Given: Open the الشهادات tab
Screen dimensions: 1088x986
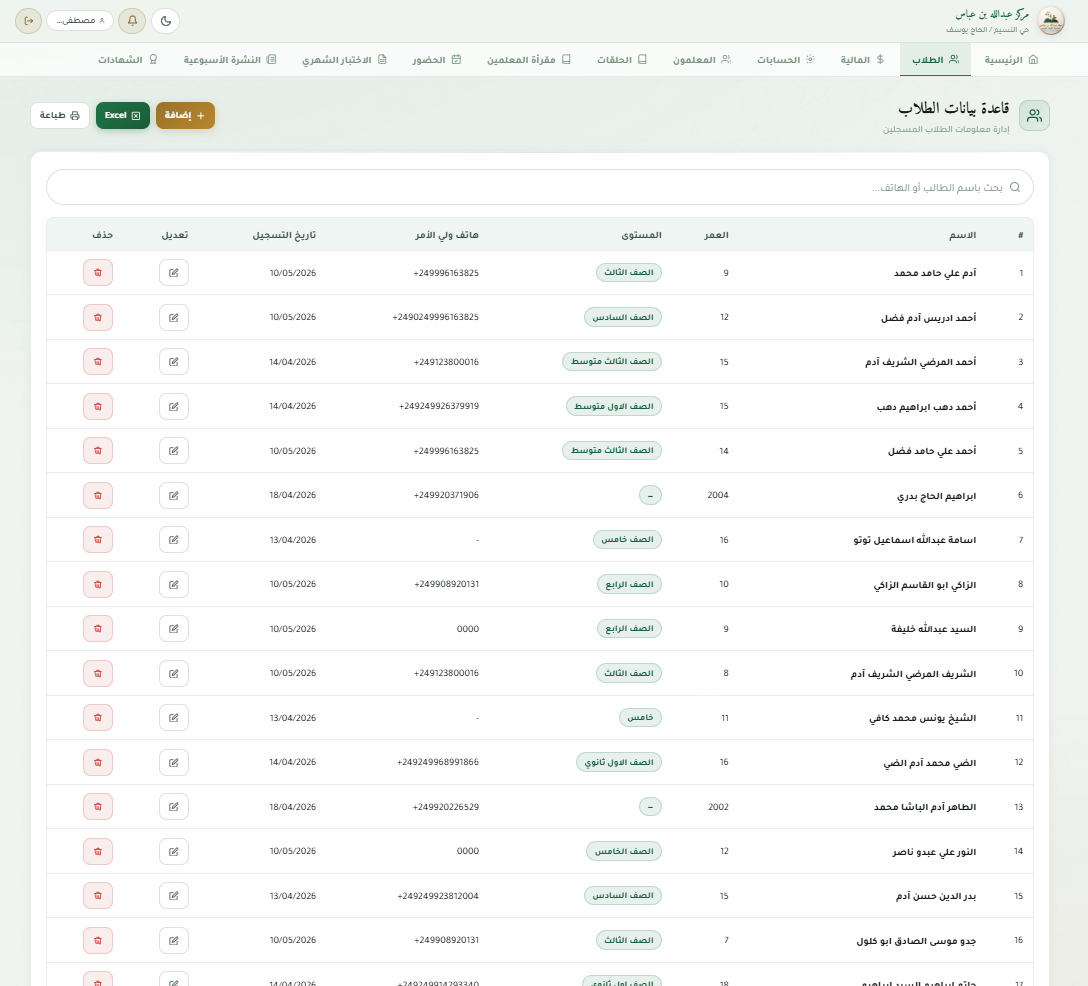Looking at the screenshot, I should pyautogui.click(x=128, y=60).
